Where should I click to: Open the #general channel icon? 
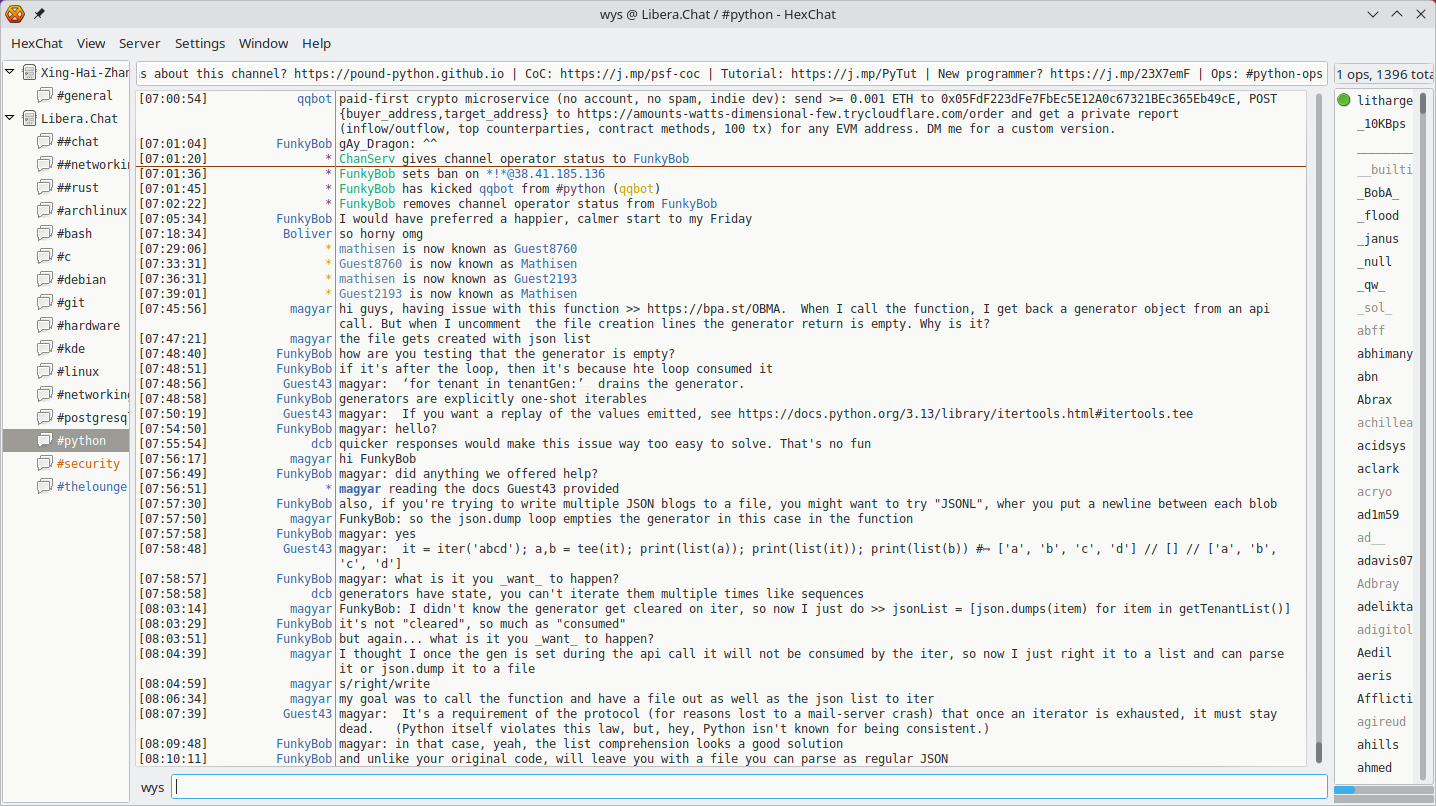(45, 95)
